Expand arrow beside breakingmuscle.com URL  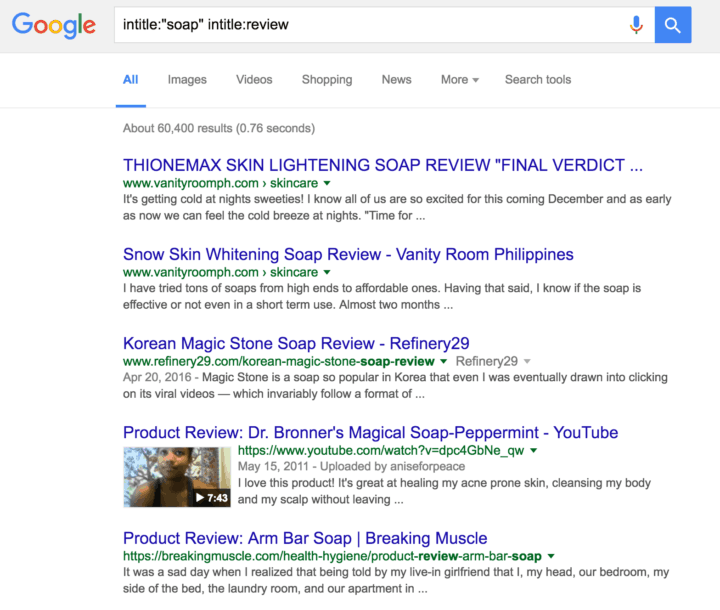coord(551,556)
